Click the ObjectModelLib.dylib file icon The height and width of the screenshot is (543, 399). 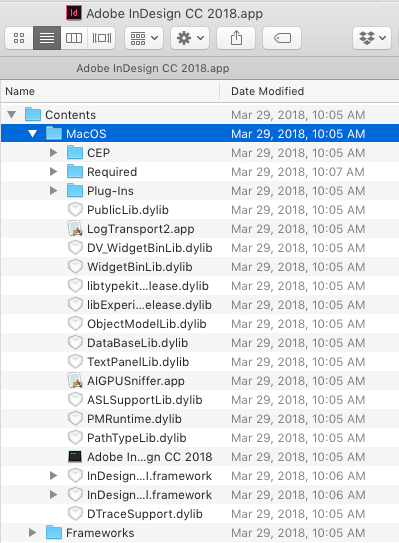75,323
